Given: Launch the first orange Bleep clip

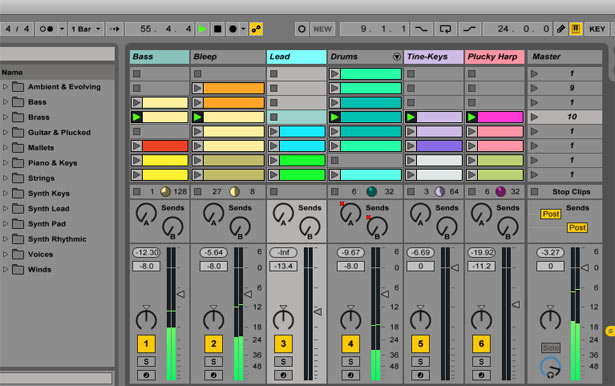Looking at the screenshot, I should (198, 88).
